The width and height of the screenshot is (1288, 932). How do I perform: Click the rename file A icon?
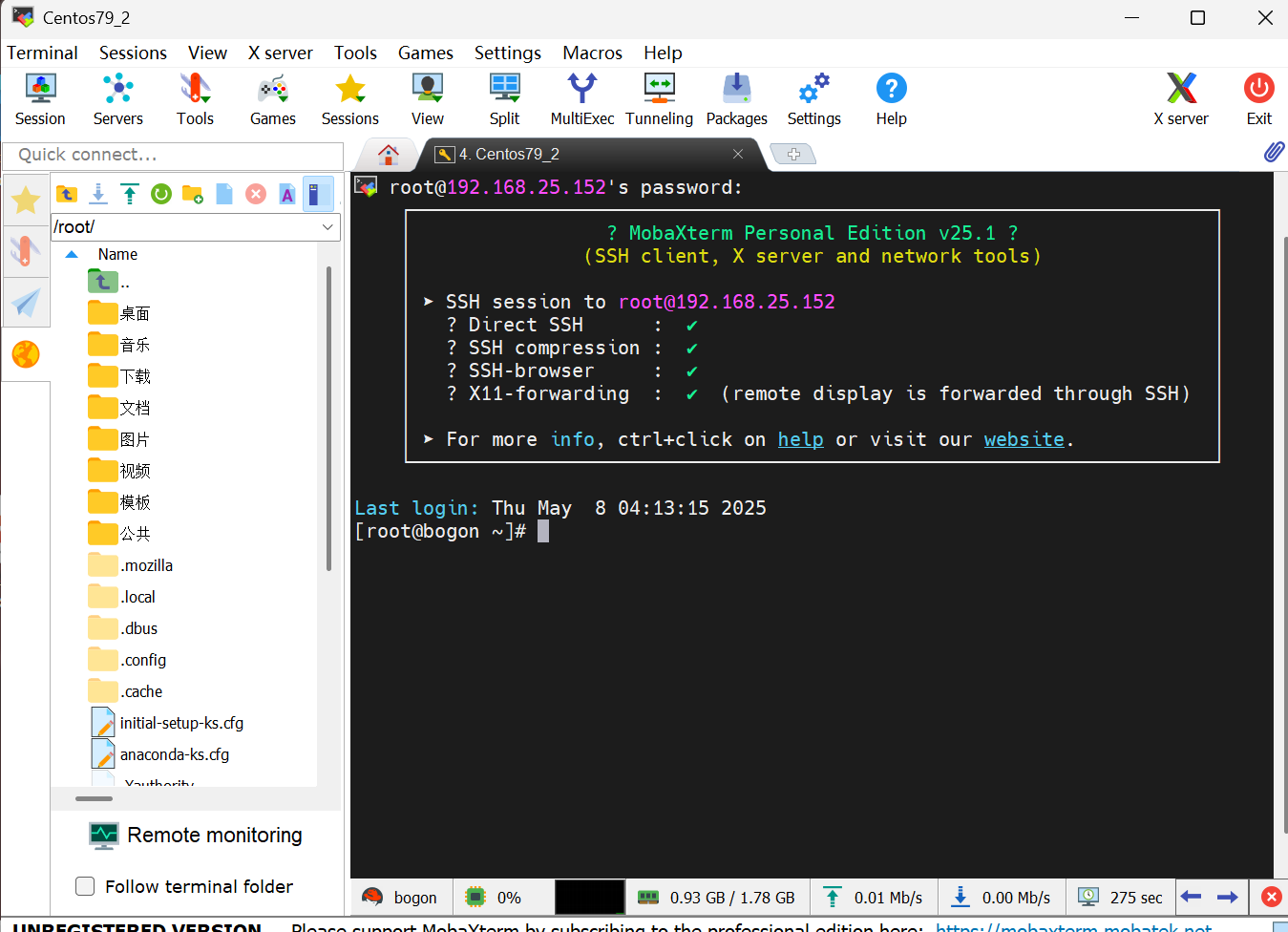(287, 194)
